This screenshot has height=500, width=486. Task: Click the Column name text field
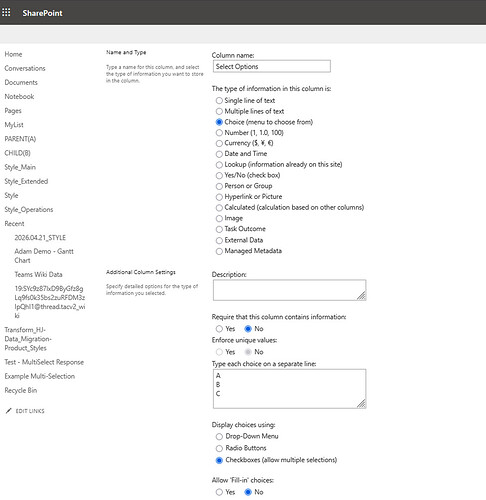(x=272, y=66)
